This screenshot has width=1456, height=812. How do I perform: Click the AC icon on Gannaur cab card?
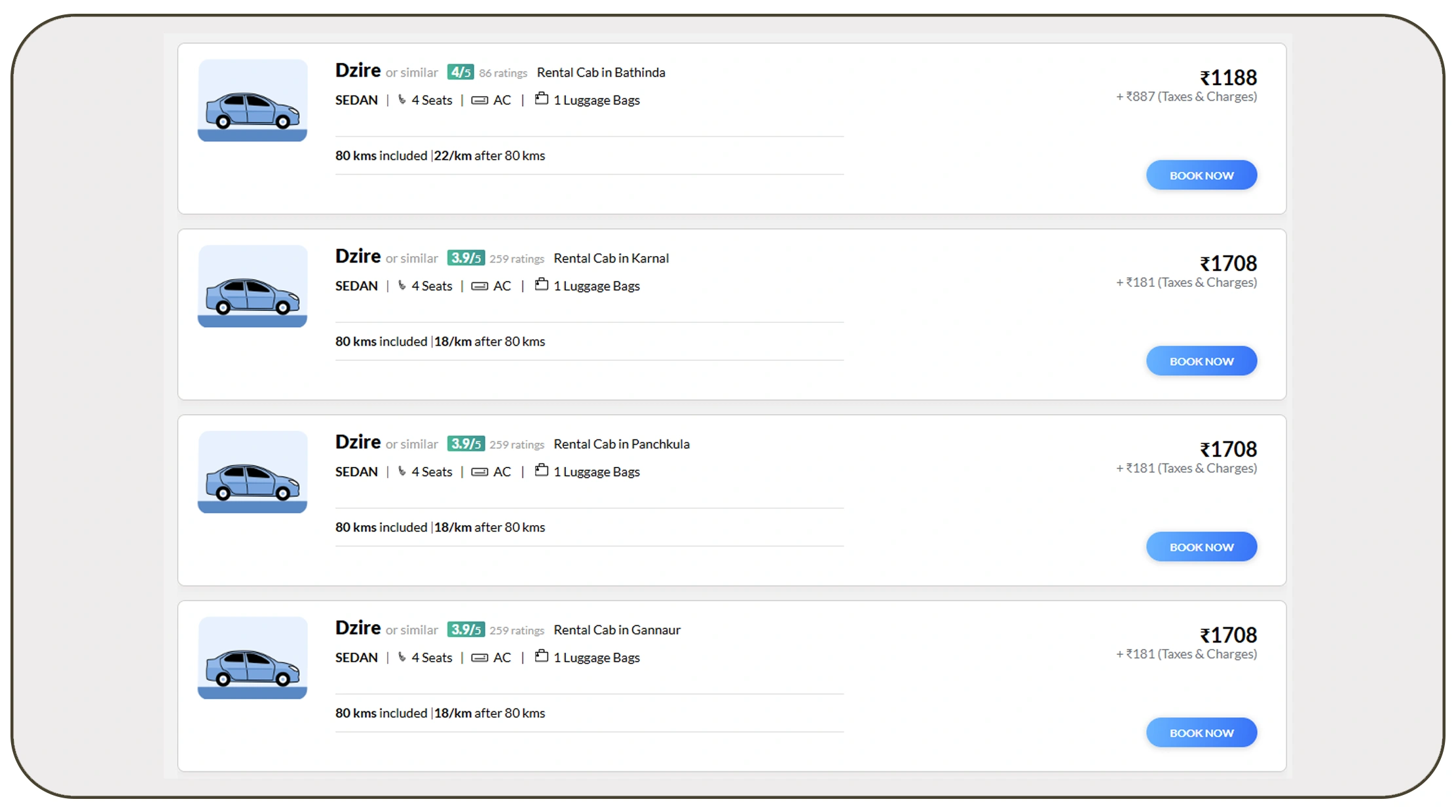(480, 657)
